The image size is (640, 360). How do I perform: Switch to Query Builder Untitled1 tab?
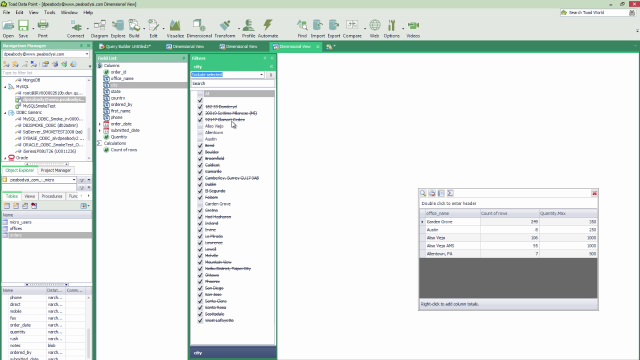[x=125, y=47]
